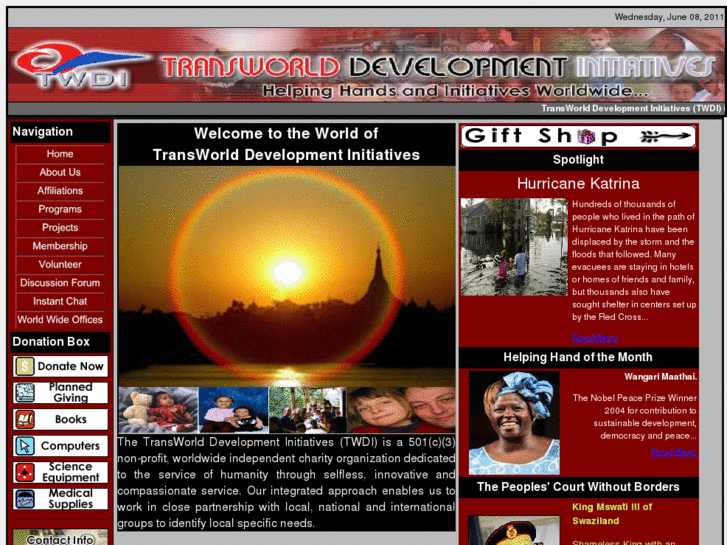Click the Books donation button
This screenshot has height=545, width=727.
[x=60, y=419]
